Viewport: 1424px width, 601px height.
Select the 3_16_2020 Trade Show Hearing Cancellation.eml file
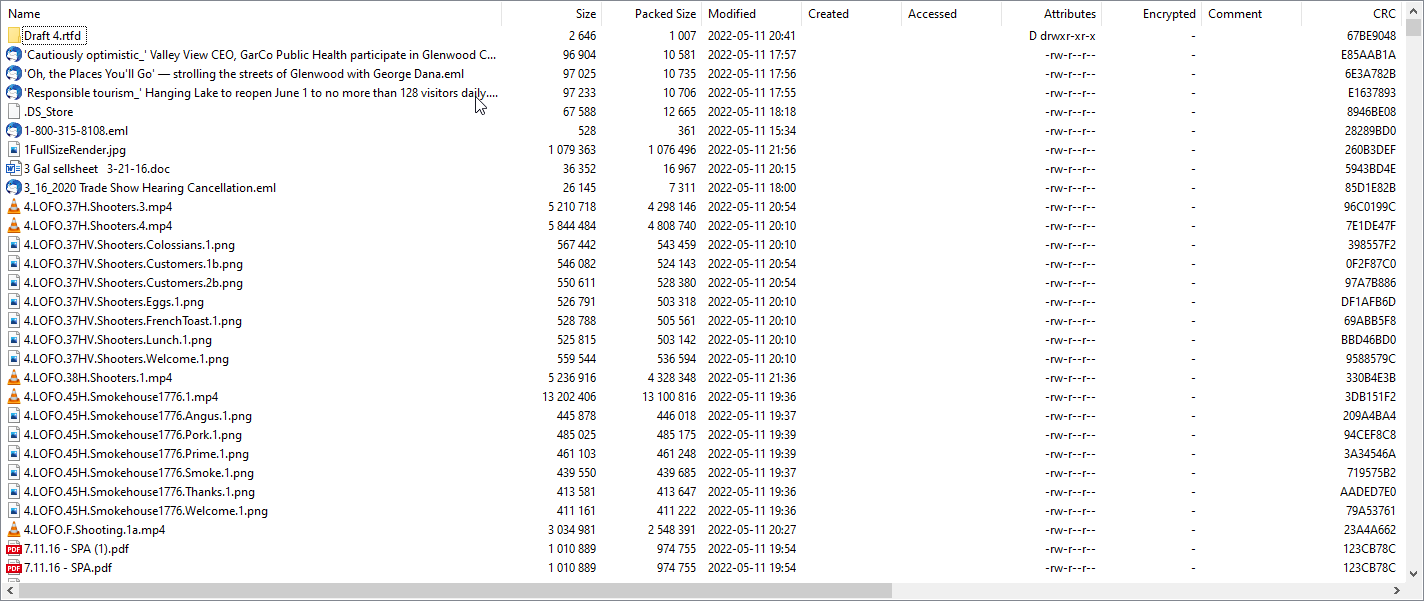tap(150, 188)
